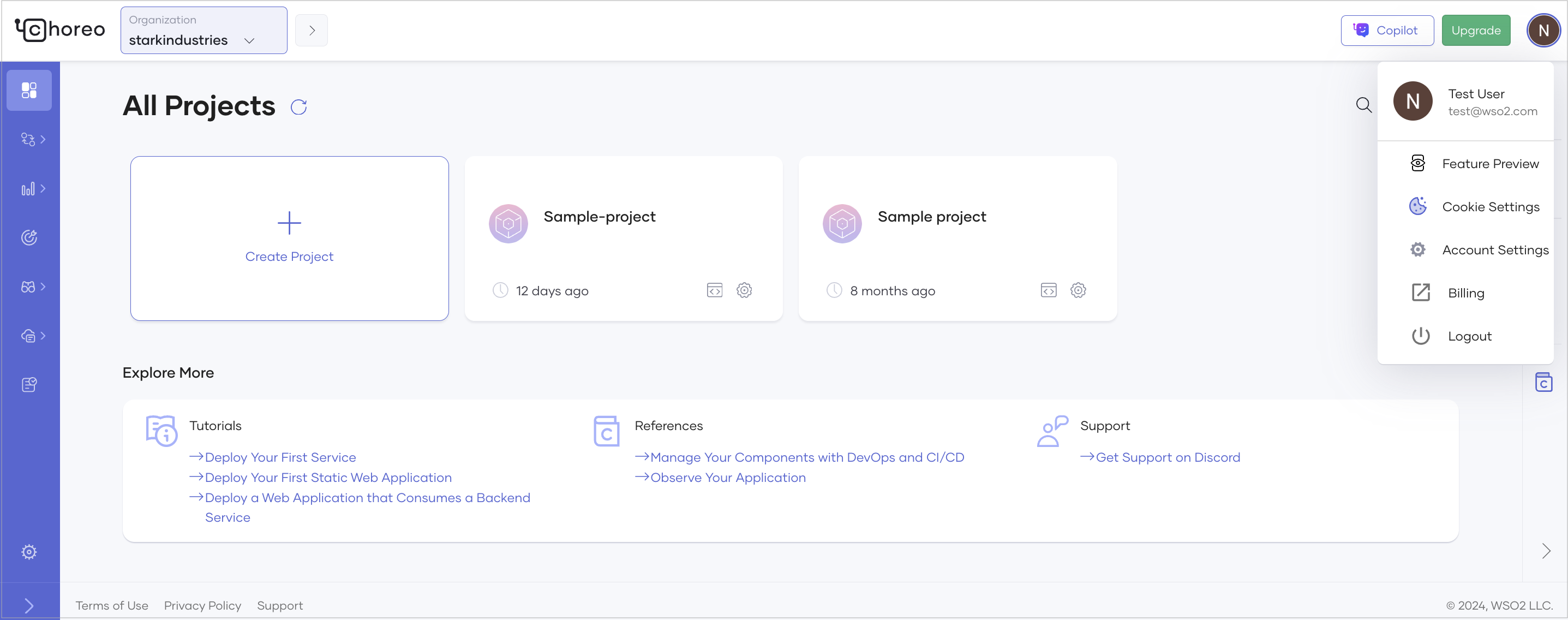This screenshot has width=1568, height=620.
Task: Open Deploy Your First Service tutorial link
Action: [x=280, y=457]
